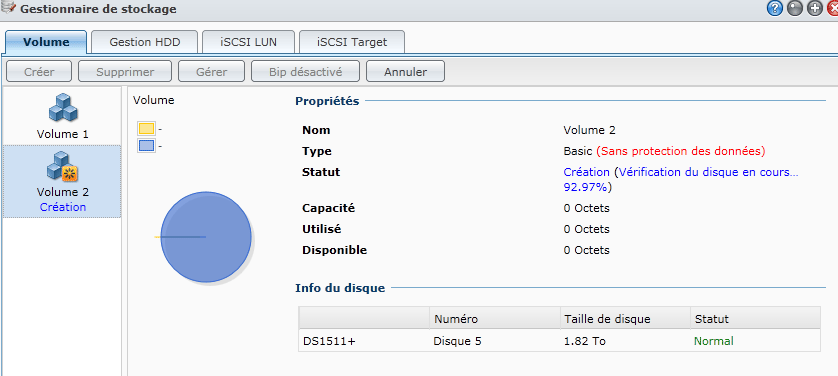Open the help question-mark icon

click(x=774, y=9)
